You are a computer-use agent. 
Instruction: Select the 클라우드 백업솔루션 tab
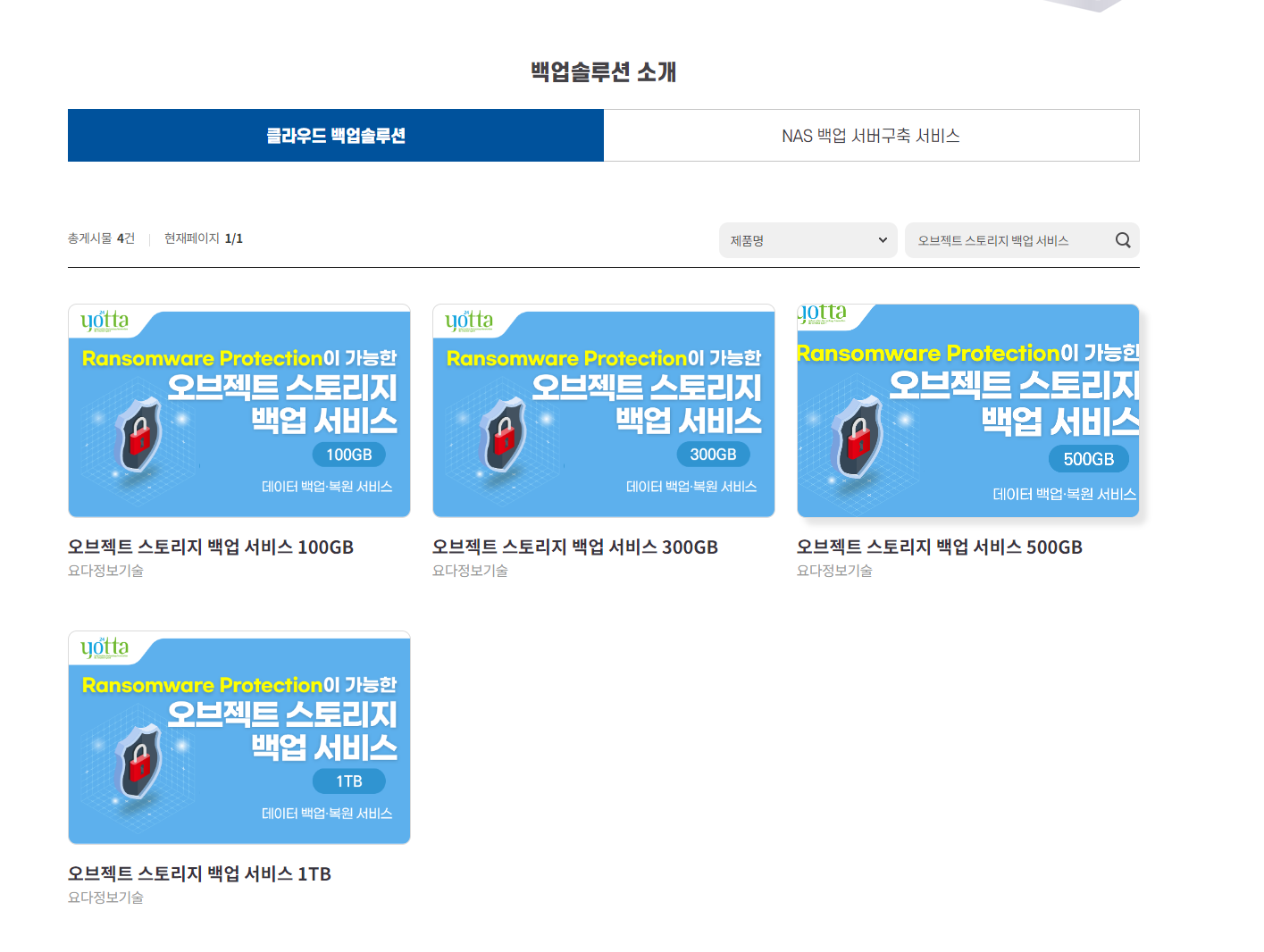[336, 136]
